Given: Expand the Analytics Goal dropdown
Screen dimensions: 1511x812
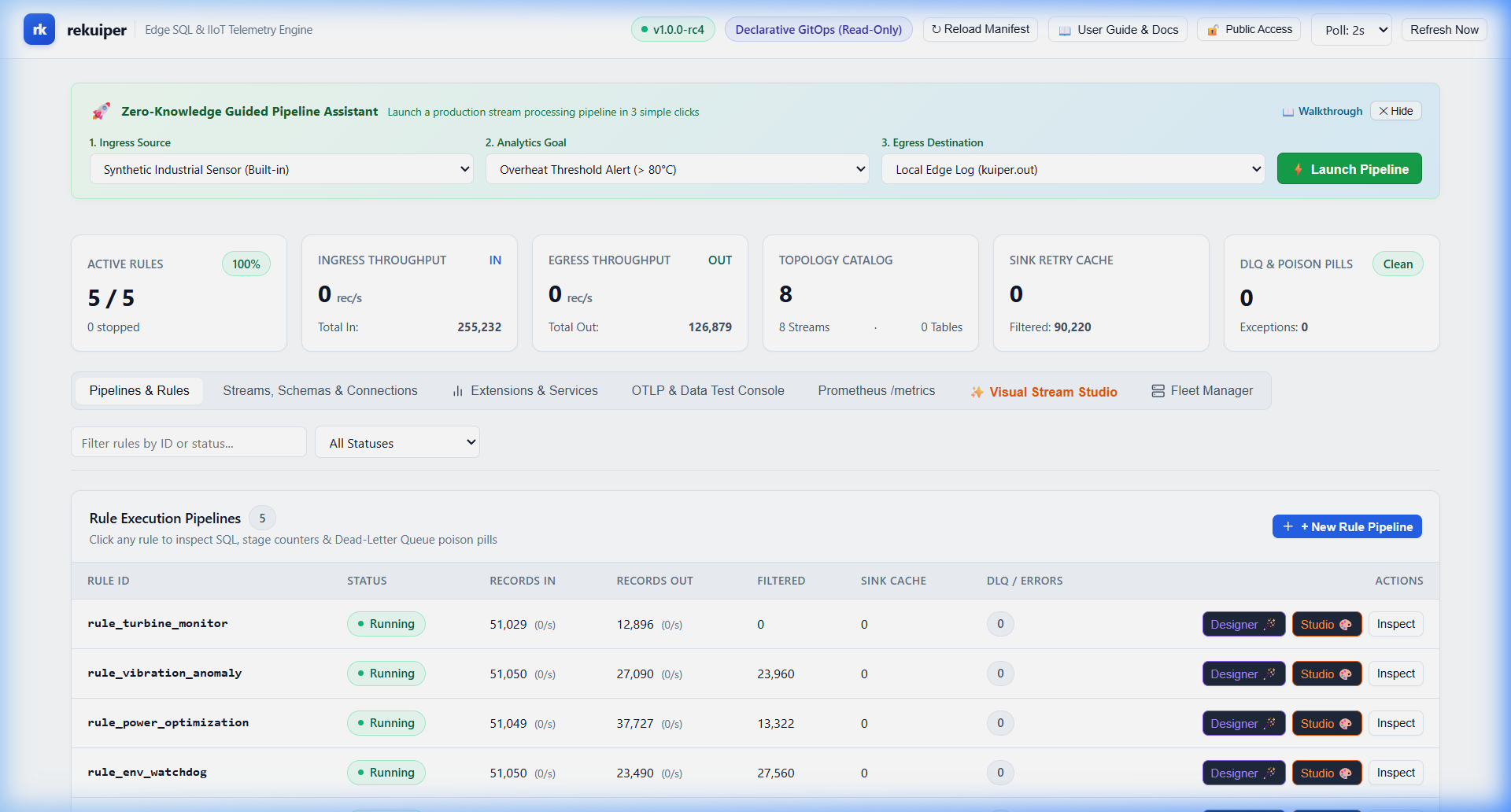Looking at the screenshot, I should [x=678, y=169].
